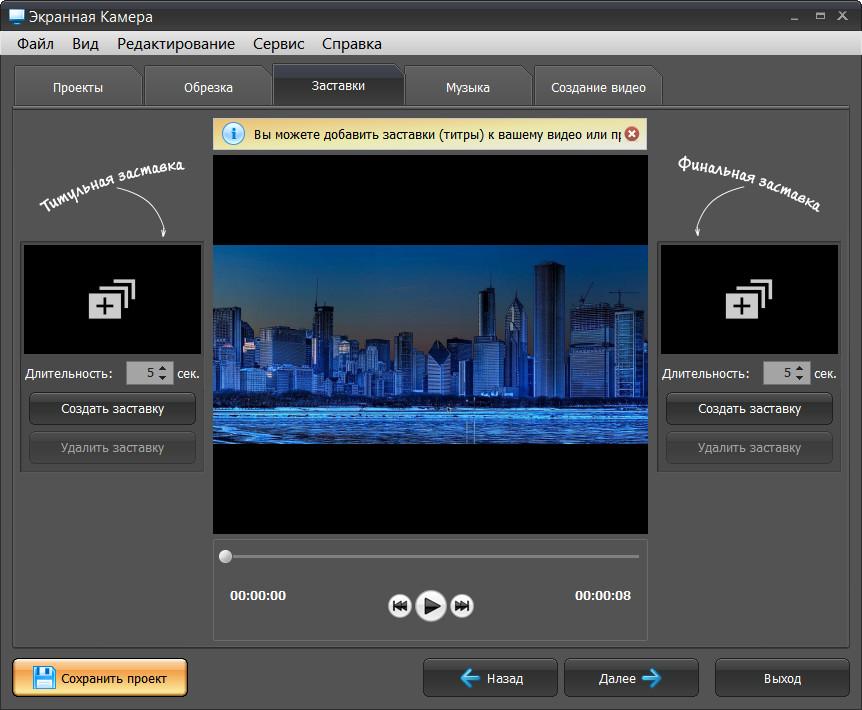Switch to the Музыка tab
Screen dimensions: 862x710
click(467, 87)
